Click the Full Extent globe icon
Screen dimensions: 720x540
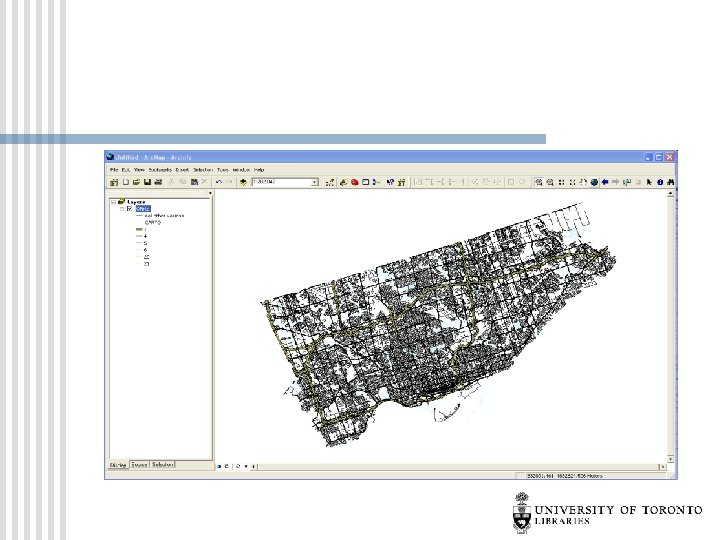[594, 183]
